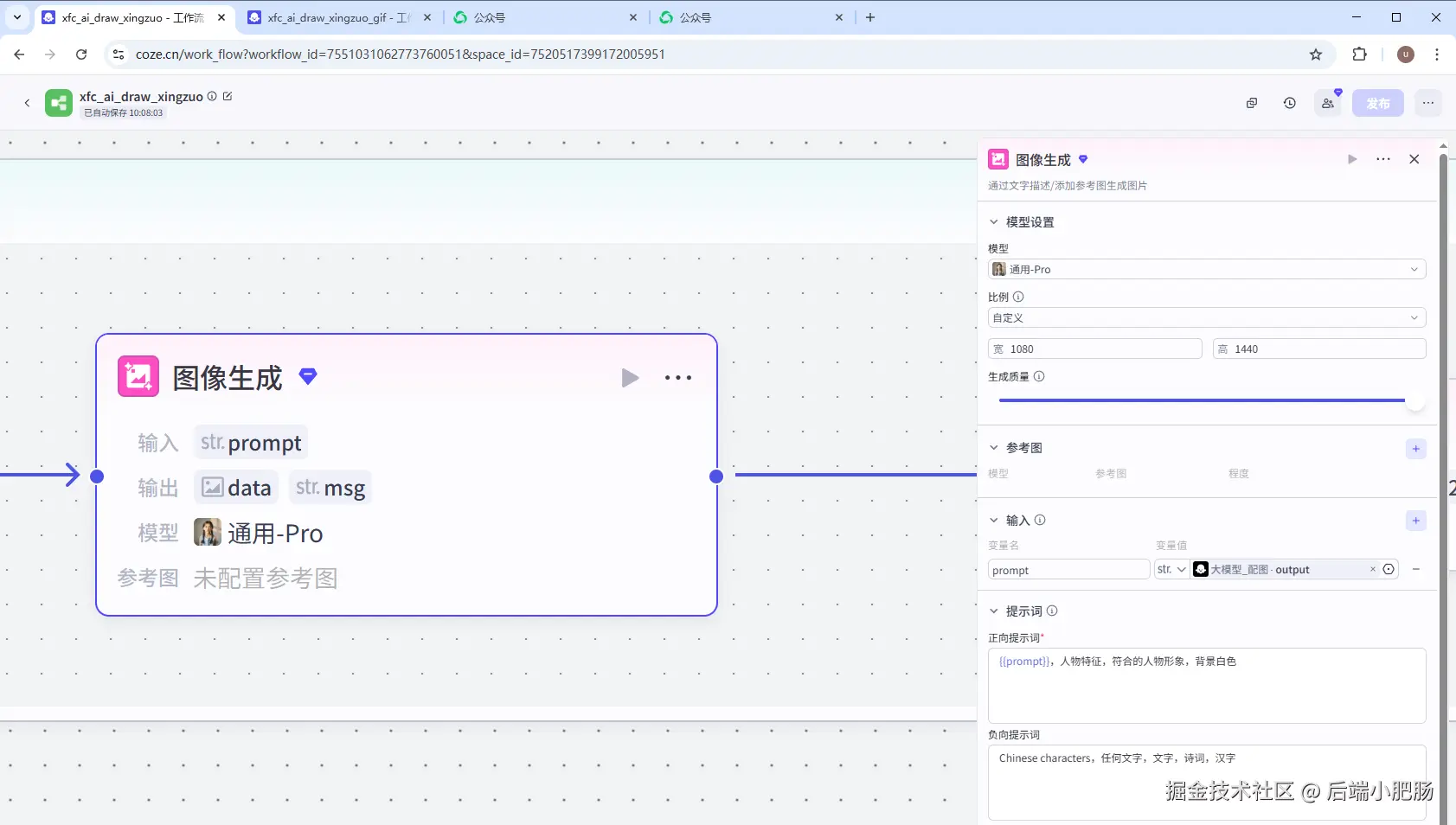Remove the prompt input row with the minus icon

click(1416, 569)
